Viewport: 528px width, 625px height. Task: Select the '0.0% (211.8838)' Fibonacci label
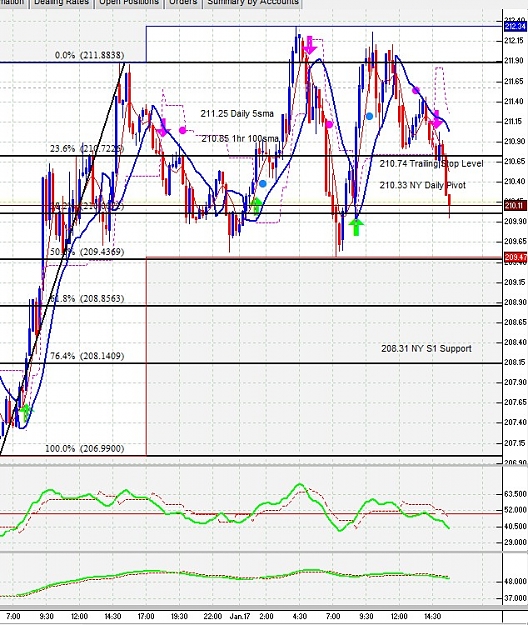pyautogui.click(x=90, y=55)
